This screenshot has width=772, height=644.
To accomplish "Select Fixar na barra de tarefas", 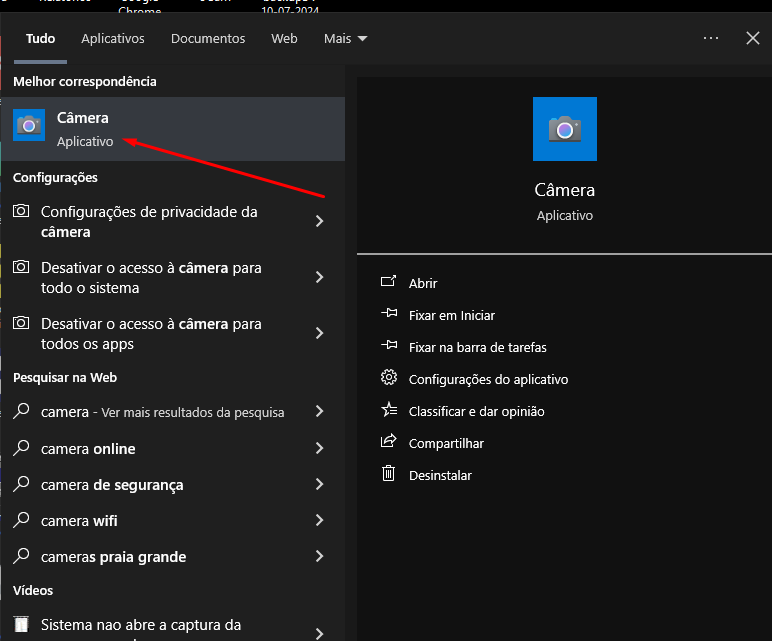I will pos(477,347).
